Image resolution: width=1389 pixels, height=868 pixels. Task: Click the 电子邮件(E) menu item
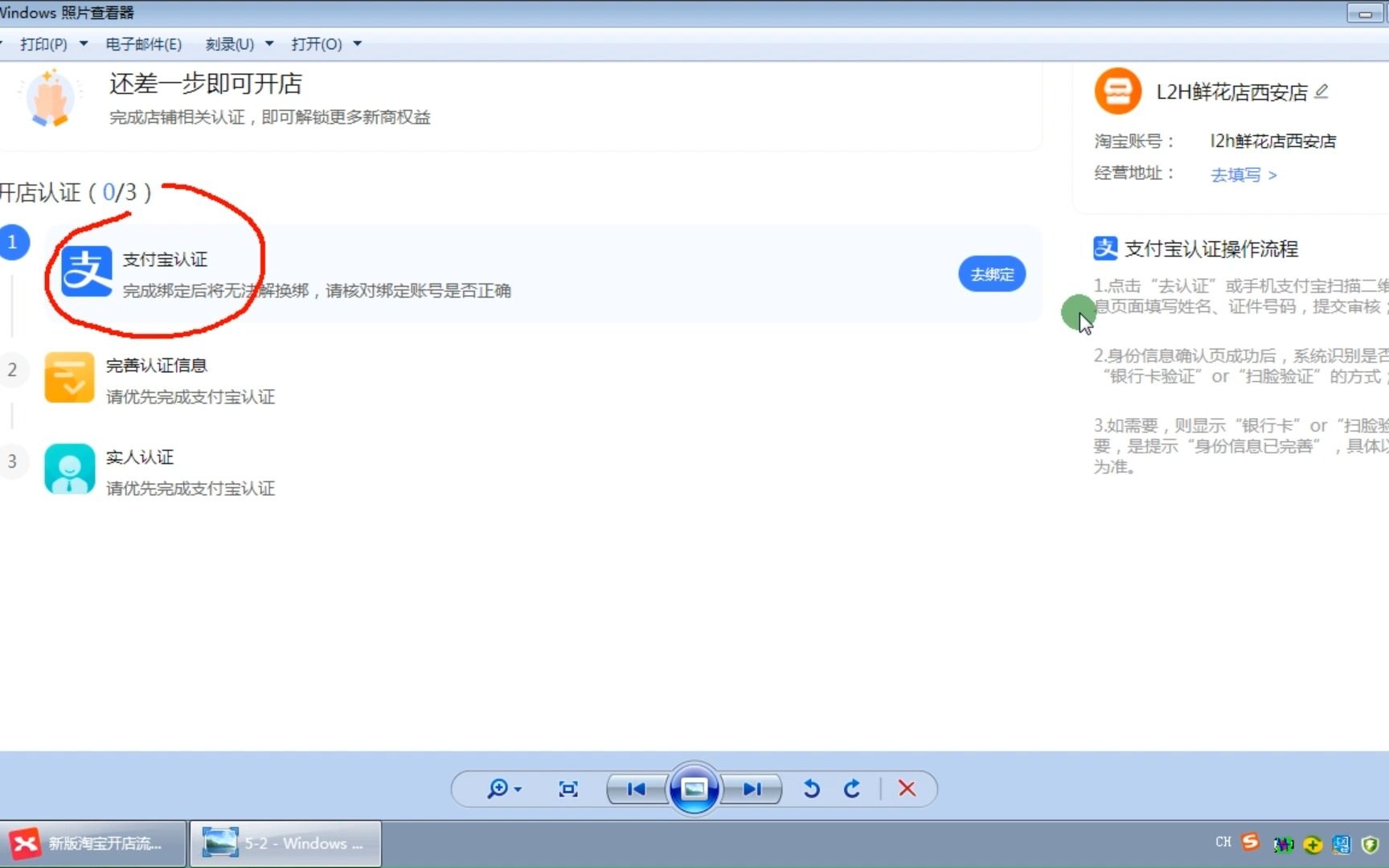[x=144, y=44]
